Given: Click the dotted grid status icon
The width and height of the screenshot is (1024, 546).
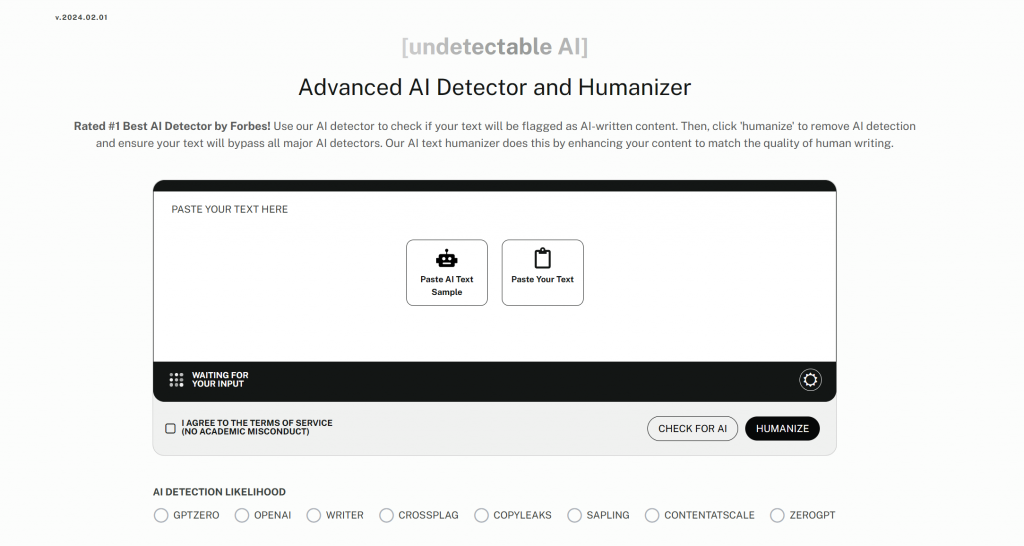Looking at the screenshot, I should point(176,380).
